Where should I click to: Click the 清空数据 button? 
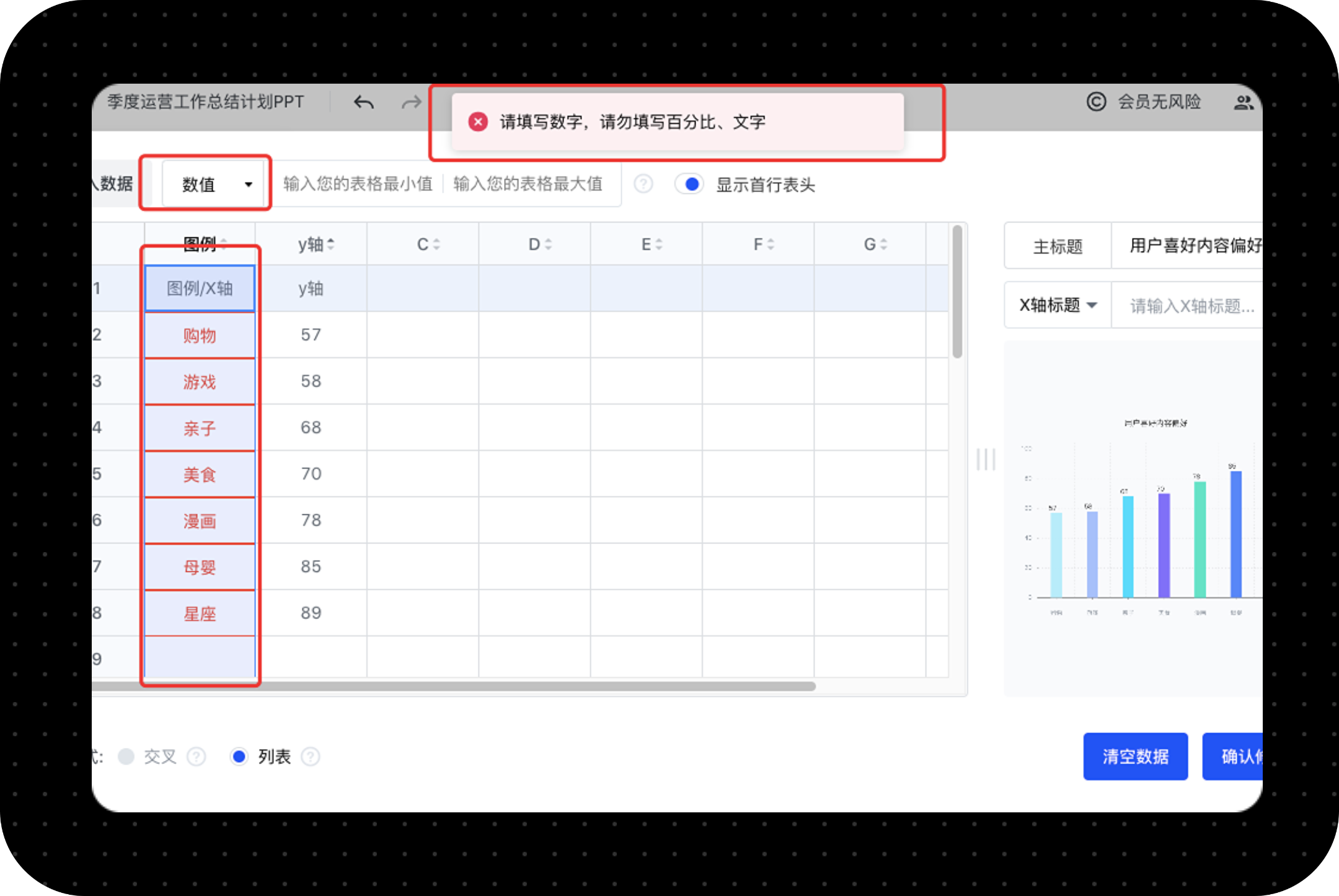click(1136, 757)
